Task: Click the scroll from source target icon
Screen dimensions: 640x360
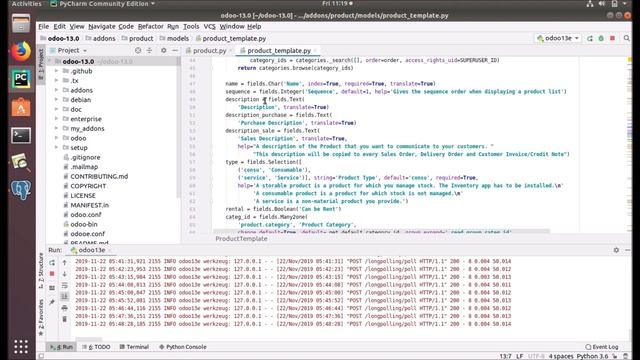Action: [x=138, y=51]
